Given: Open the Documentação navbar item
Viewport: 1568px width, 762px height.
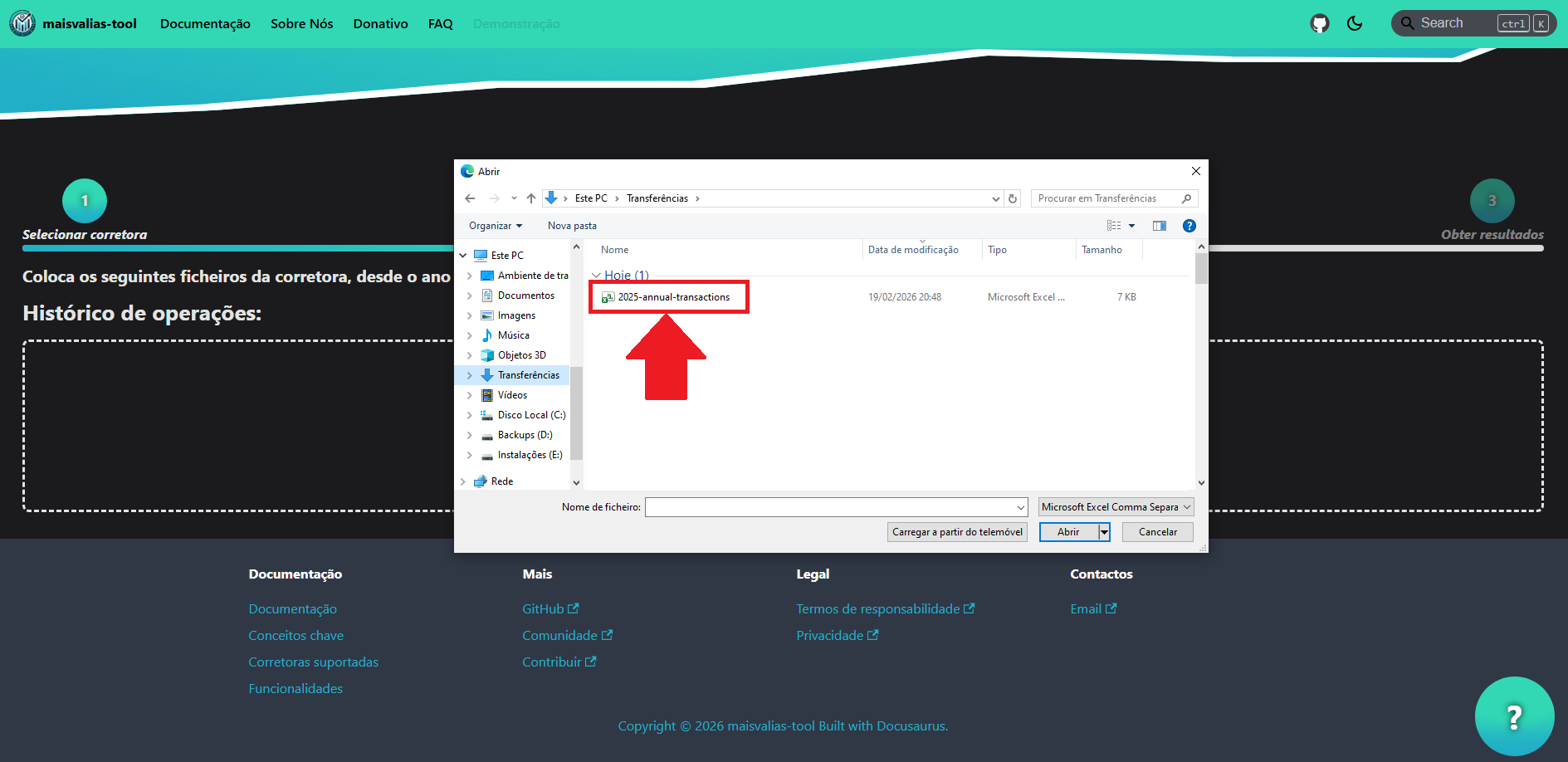Looking at the screenshot, I should (205, 24).
